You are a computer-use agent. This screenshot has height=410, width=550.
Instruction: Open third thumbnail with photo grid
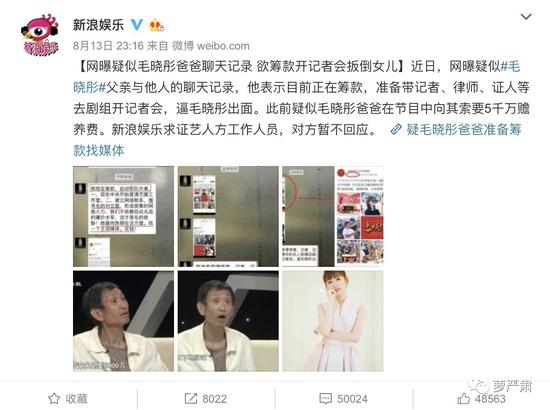(333, 216)
